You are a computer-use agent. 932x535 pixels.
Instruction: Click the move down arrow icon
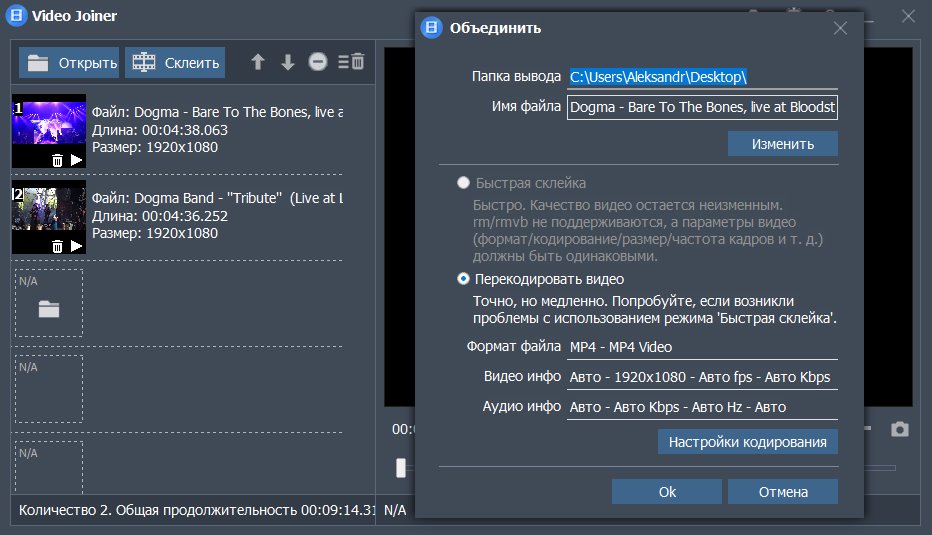coord(288,63)
